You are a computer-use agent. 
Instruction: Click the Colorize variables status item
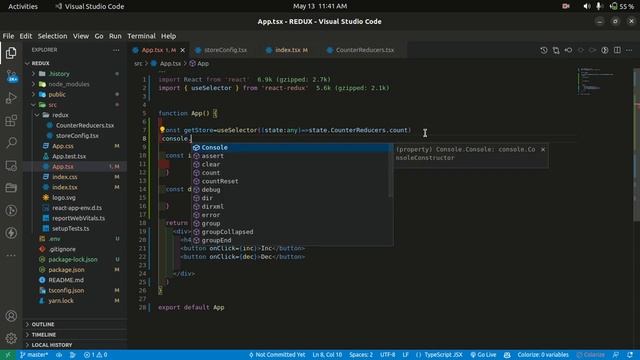coord(542,355)
